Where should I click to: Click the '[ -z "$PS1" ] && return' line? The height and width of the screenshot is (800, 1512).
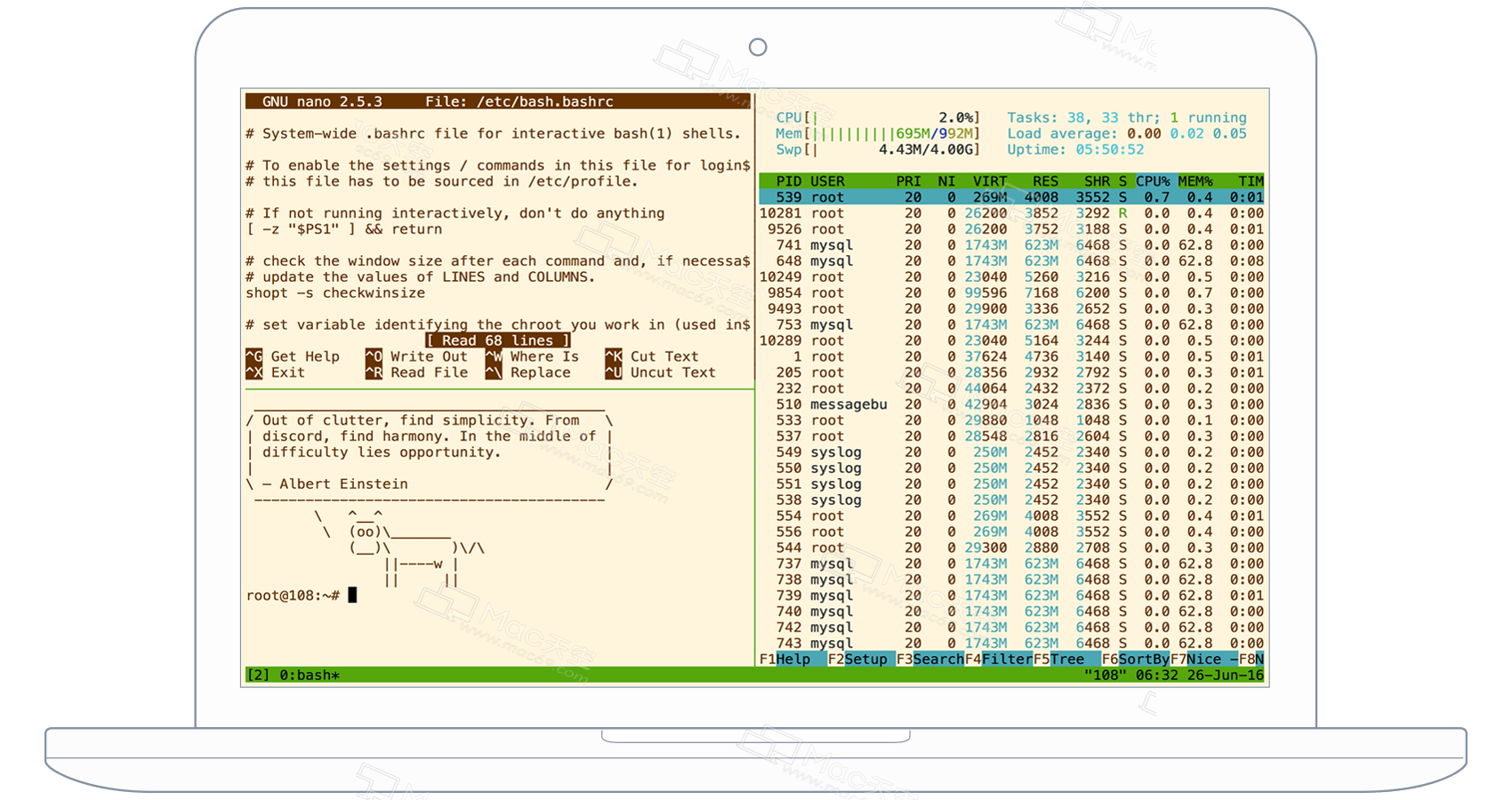[x=344, y=229]
